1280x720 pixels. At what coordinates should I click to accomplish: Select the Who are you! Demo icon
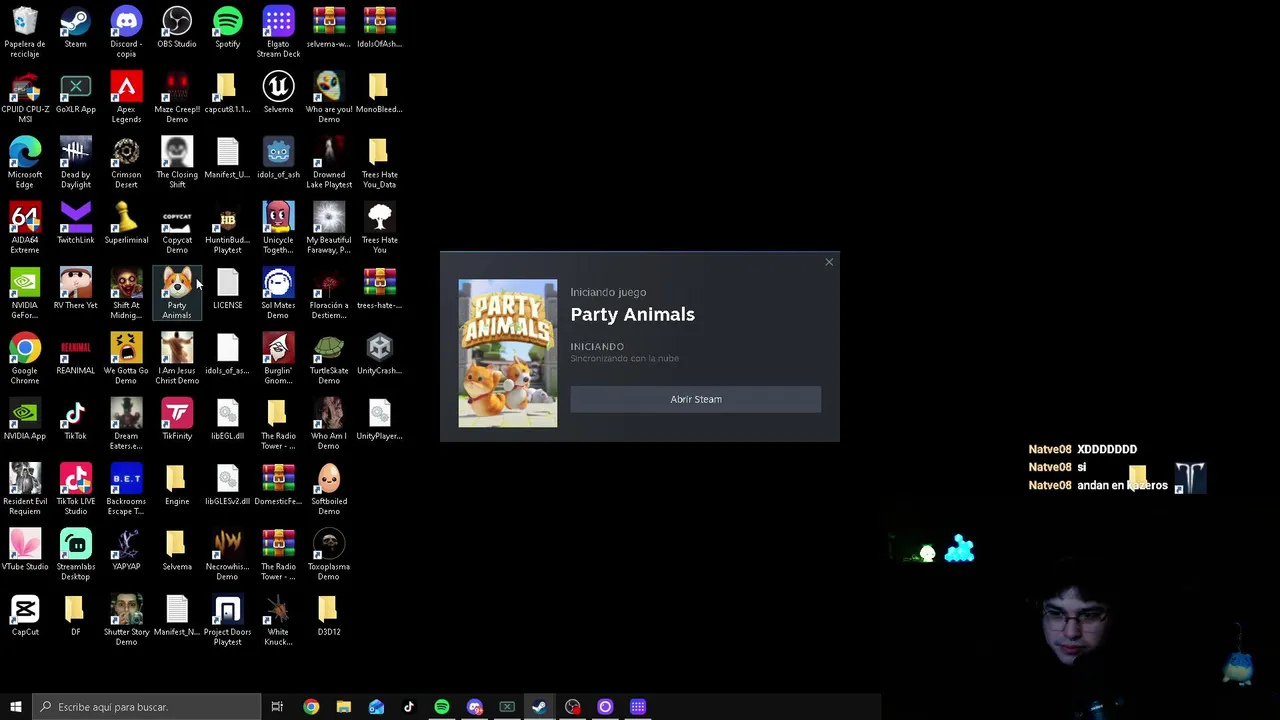329,97
